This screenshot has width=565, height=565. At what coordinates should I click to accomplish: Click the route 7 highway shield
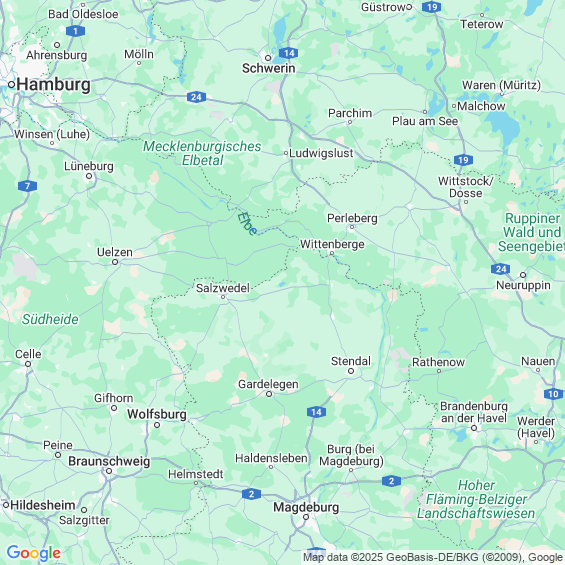point(27,186)
